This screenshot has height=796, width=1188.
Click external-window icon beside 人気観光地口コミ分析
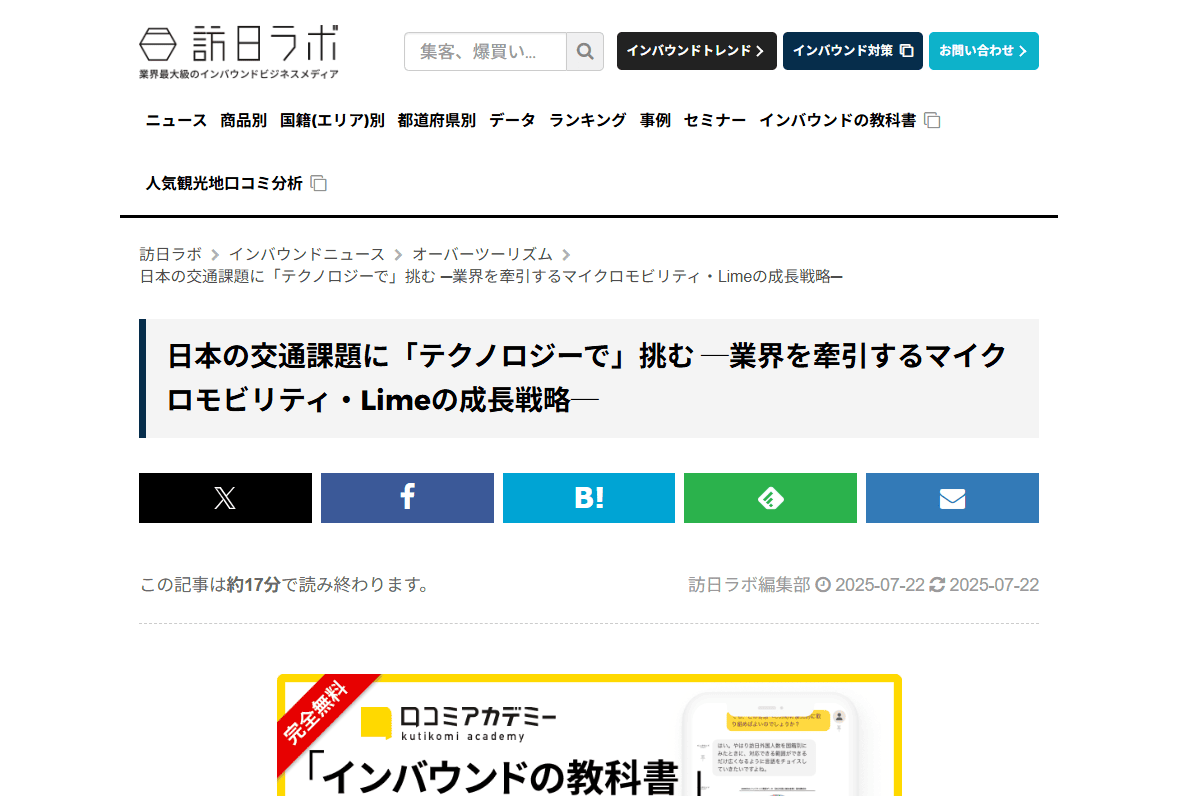click(x=319, y=183)
